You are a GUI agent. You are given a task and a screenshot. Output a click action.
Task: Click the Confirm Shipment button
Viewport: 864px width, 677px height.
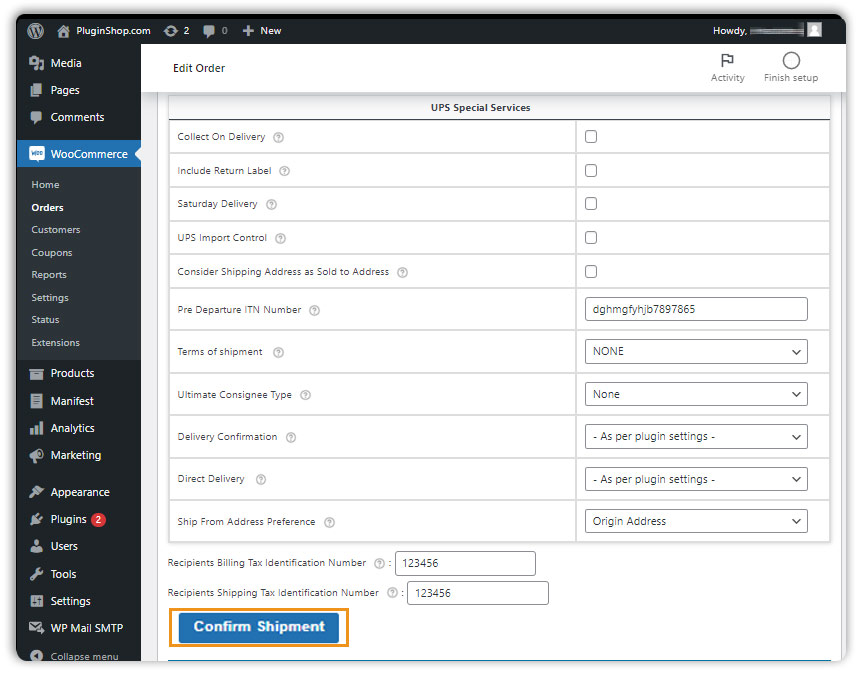coord(259,627)
